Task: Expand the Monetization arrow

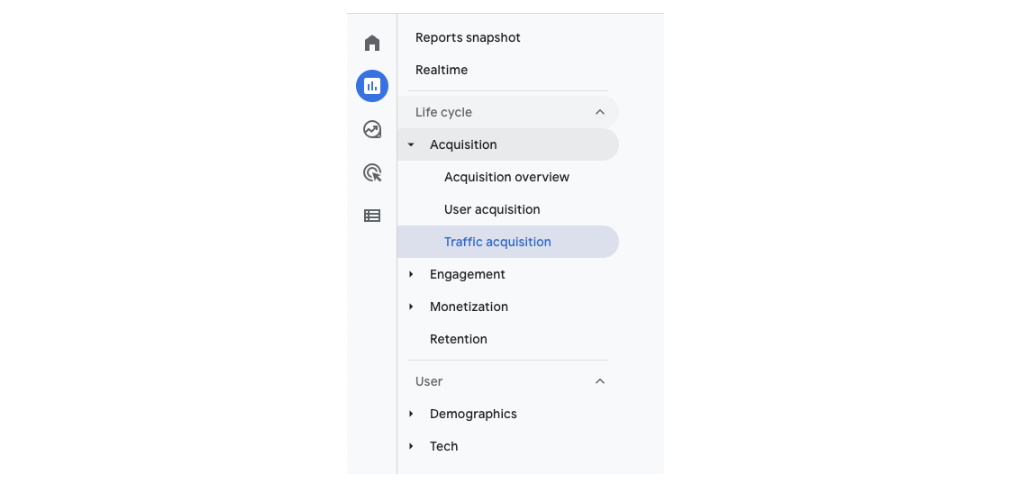Action: point(411,307)
